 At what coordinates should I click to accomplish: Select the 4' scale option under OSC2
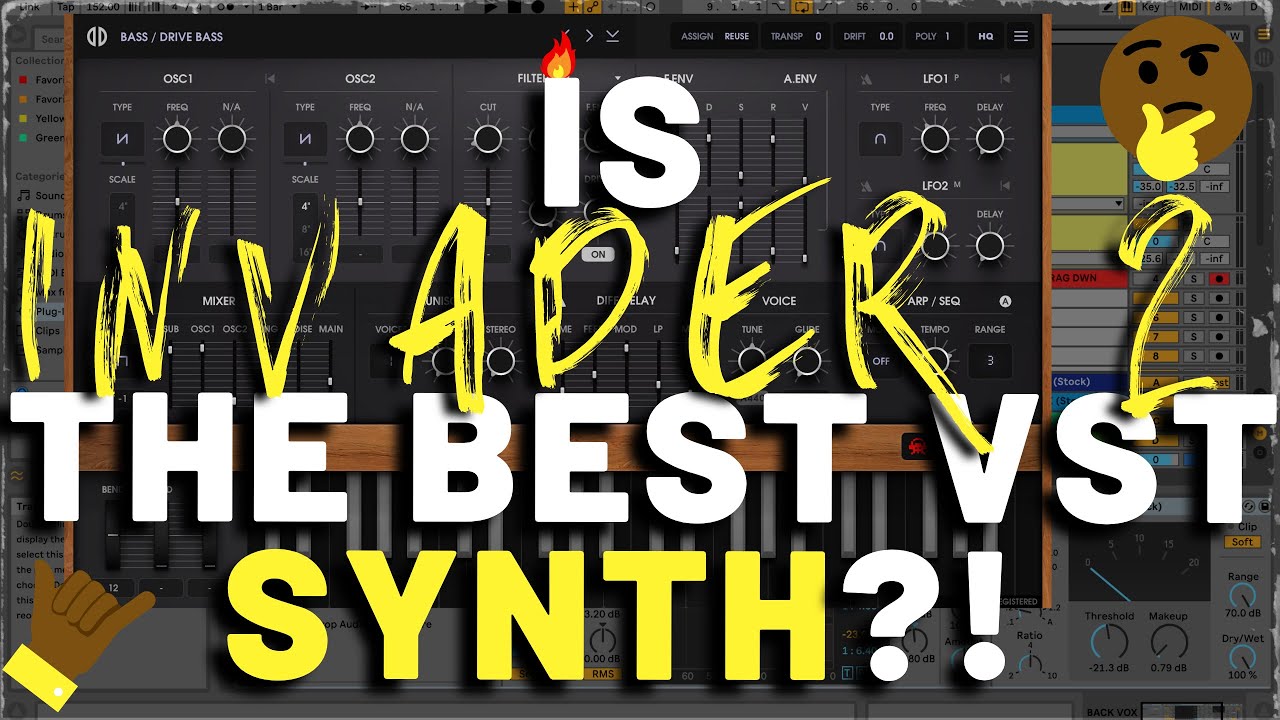tap(305, 208)
